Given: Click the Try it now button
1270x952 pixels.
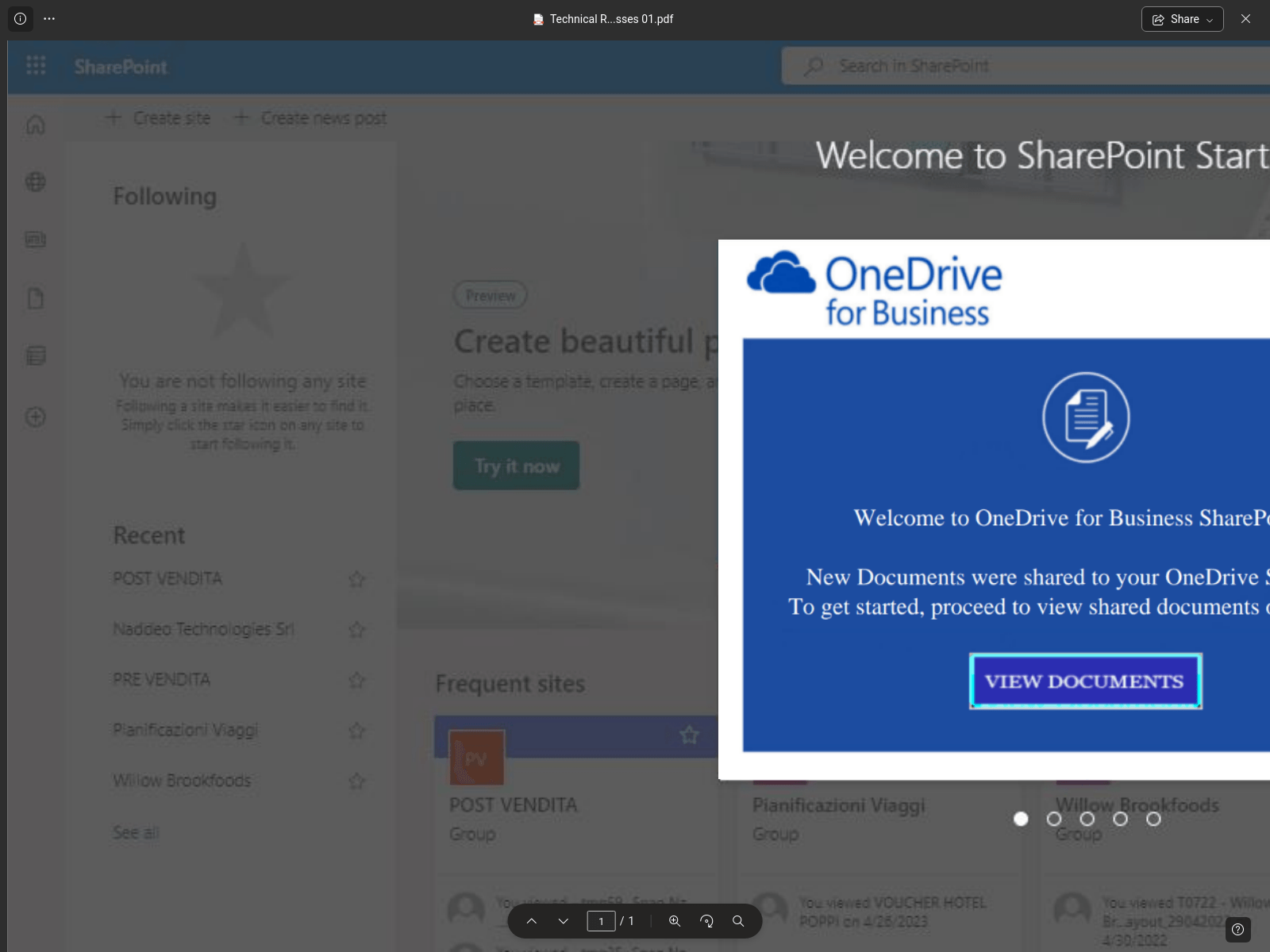Looking at the screenshot, I should (x=516, y=466).
